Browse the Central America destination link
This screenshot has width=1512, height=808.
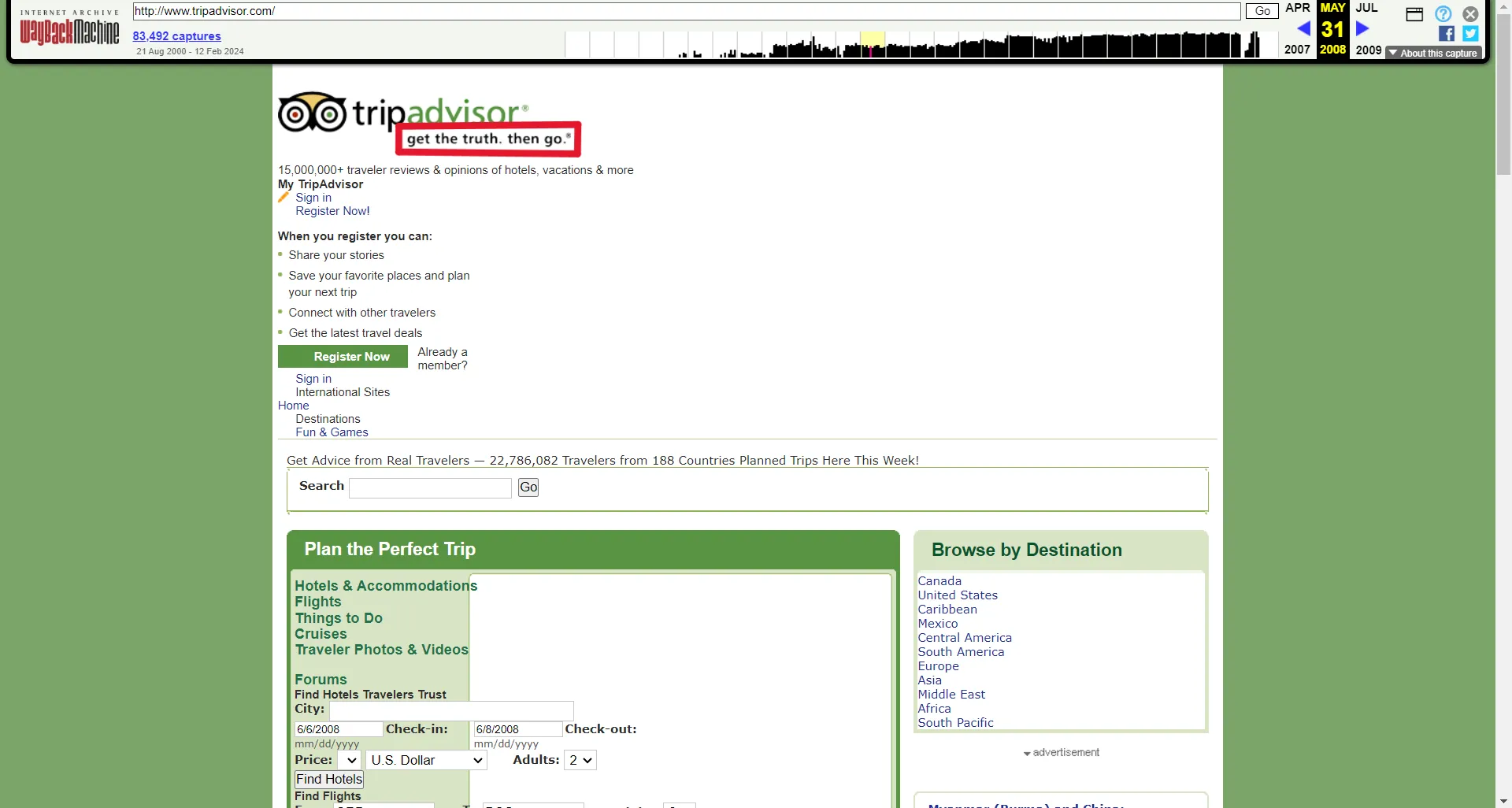(965, 638)
